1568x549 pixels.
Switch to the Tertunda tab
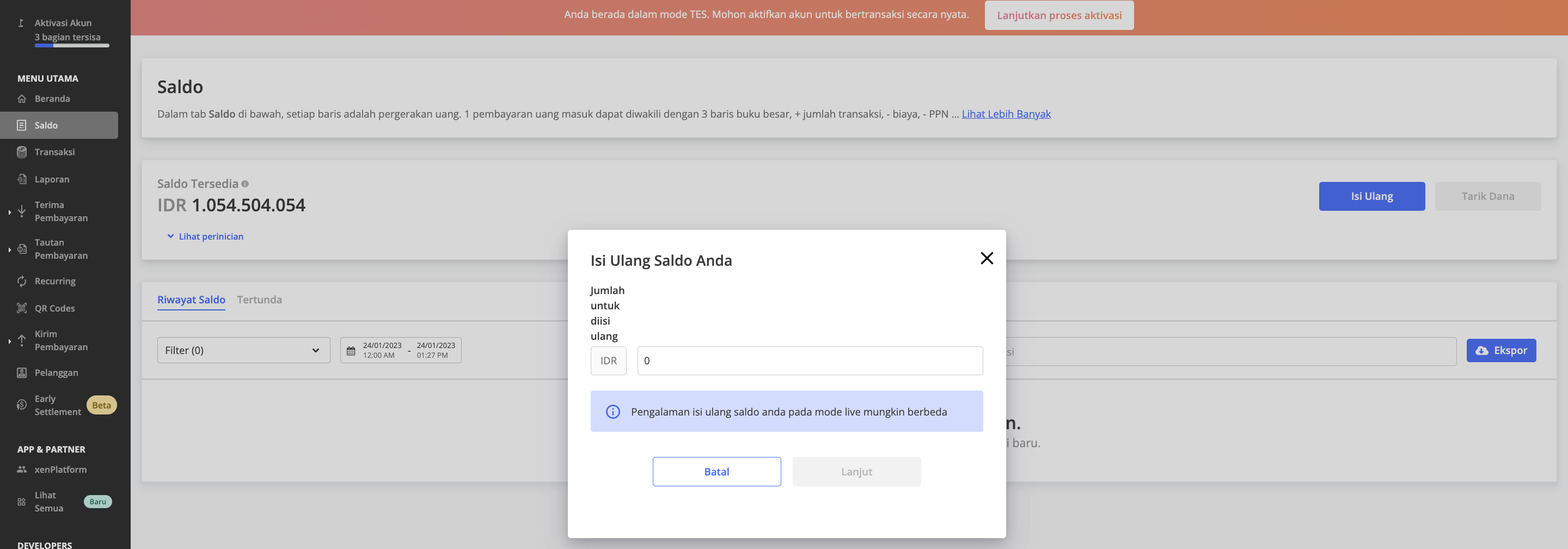pos(259,300)
